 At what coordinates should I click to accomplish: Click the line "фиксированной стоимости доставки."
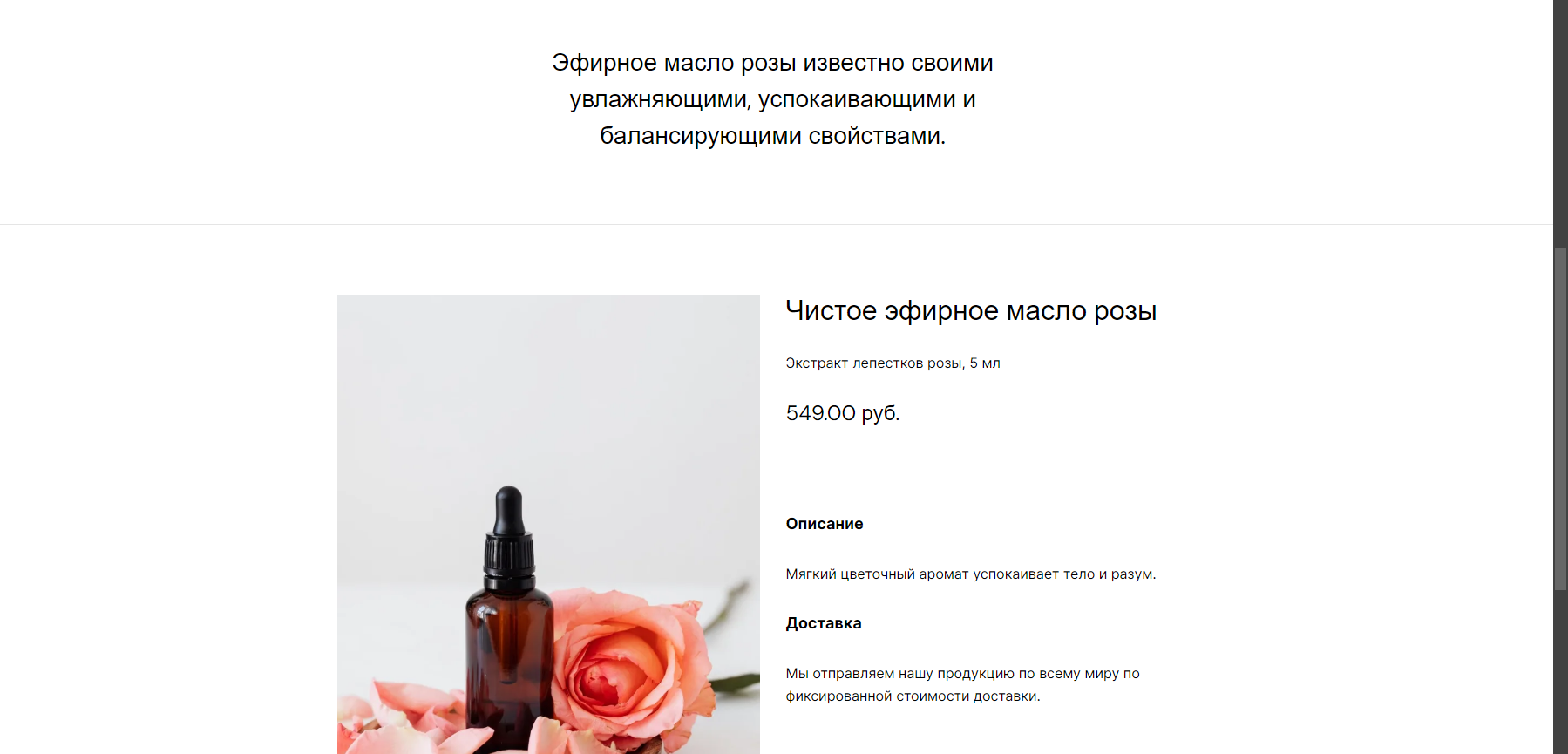(913, 696)
